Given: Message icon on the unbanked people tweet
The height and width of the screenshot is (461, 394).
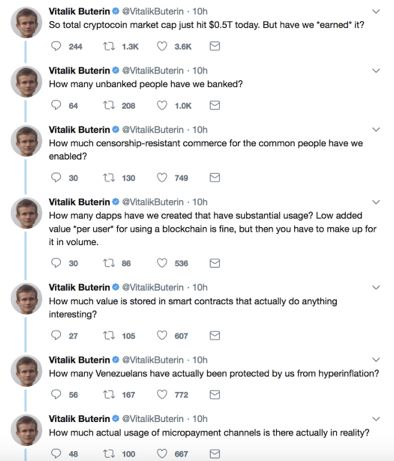Looking at the screenshot, I should pos(215,105).
